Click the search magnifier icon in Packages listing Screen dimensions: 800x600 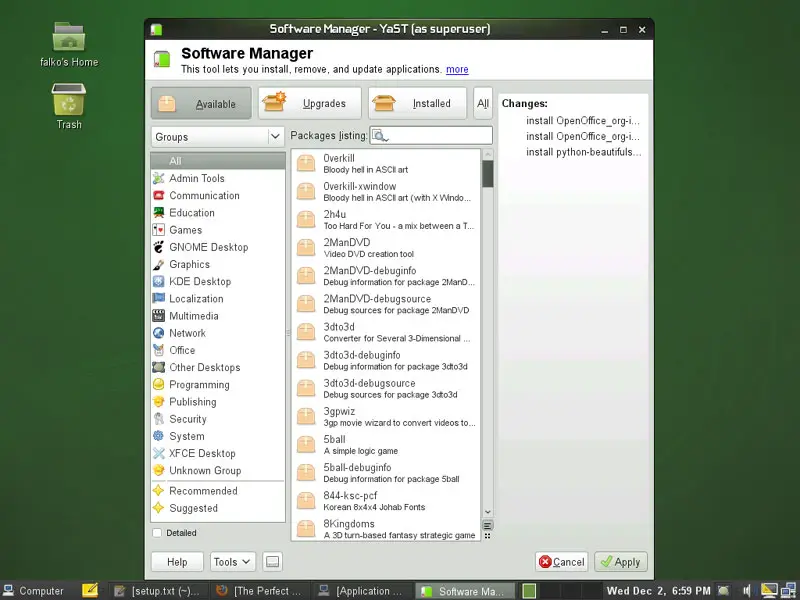380,136
